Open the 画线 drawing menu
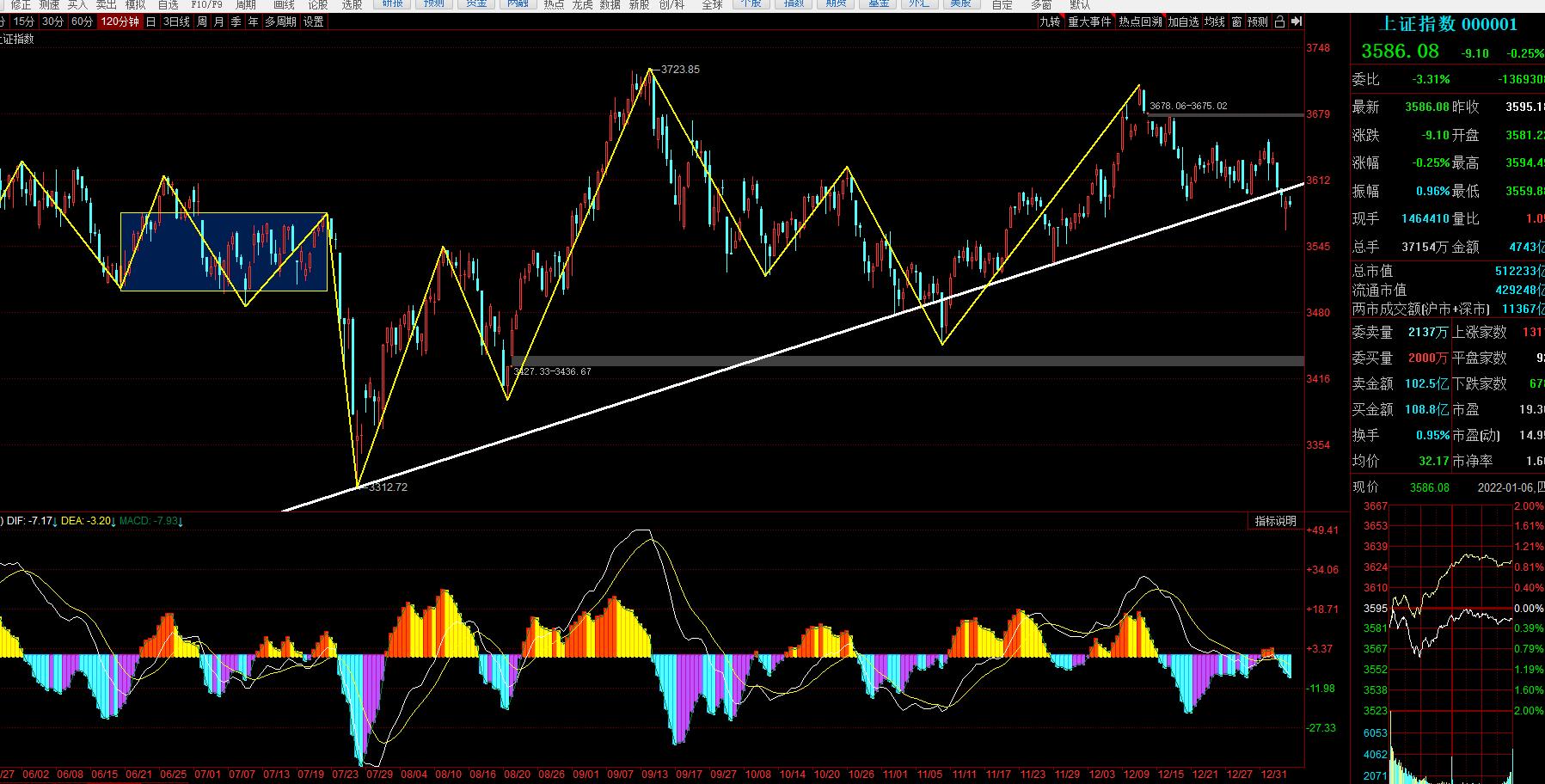Screen dimensions: 1545x784 click(284, 5)
